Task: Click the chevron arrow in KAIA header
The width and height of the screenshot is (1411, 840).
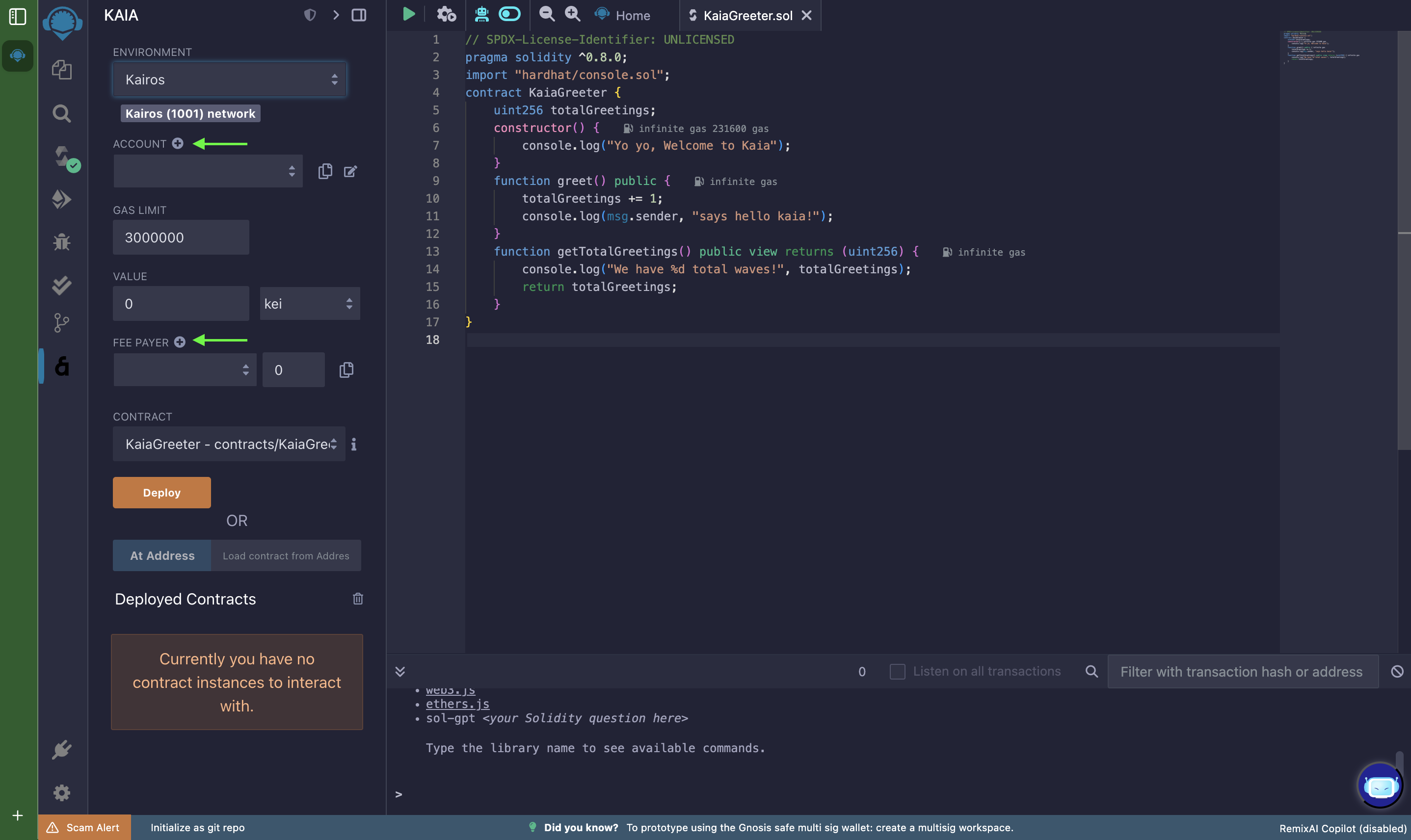Action: (x=336, y=15)
